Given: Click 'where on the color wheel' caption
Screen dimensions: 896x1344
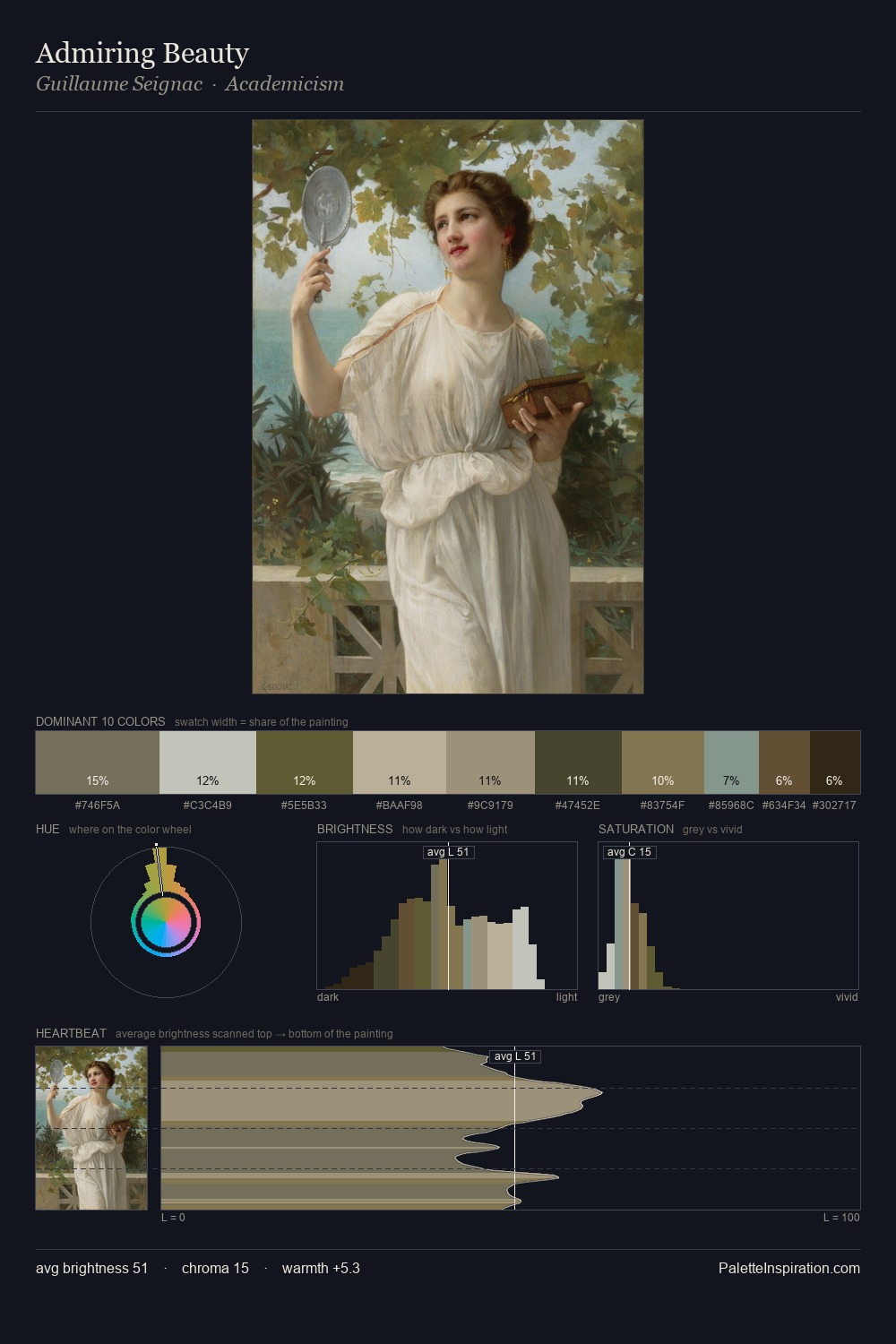Looking at the screenshot, I should click(130, 830).
